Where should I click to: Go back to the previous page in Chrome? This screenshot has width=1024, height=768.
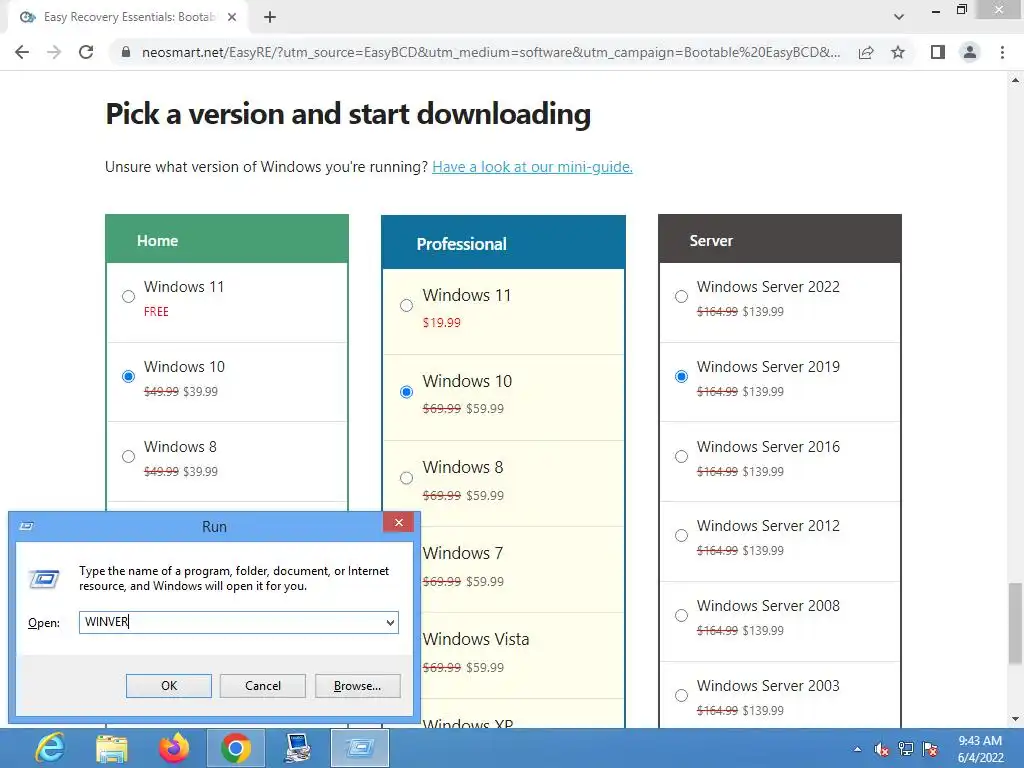(x=22, y=52)
